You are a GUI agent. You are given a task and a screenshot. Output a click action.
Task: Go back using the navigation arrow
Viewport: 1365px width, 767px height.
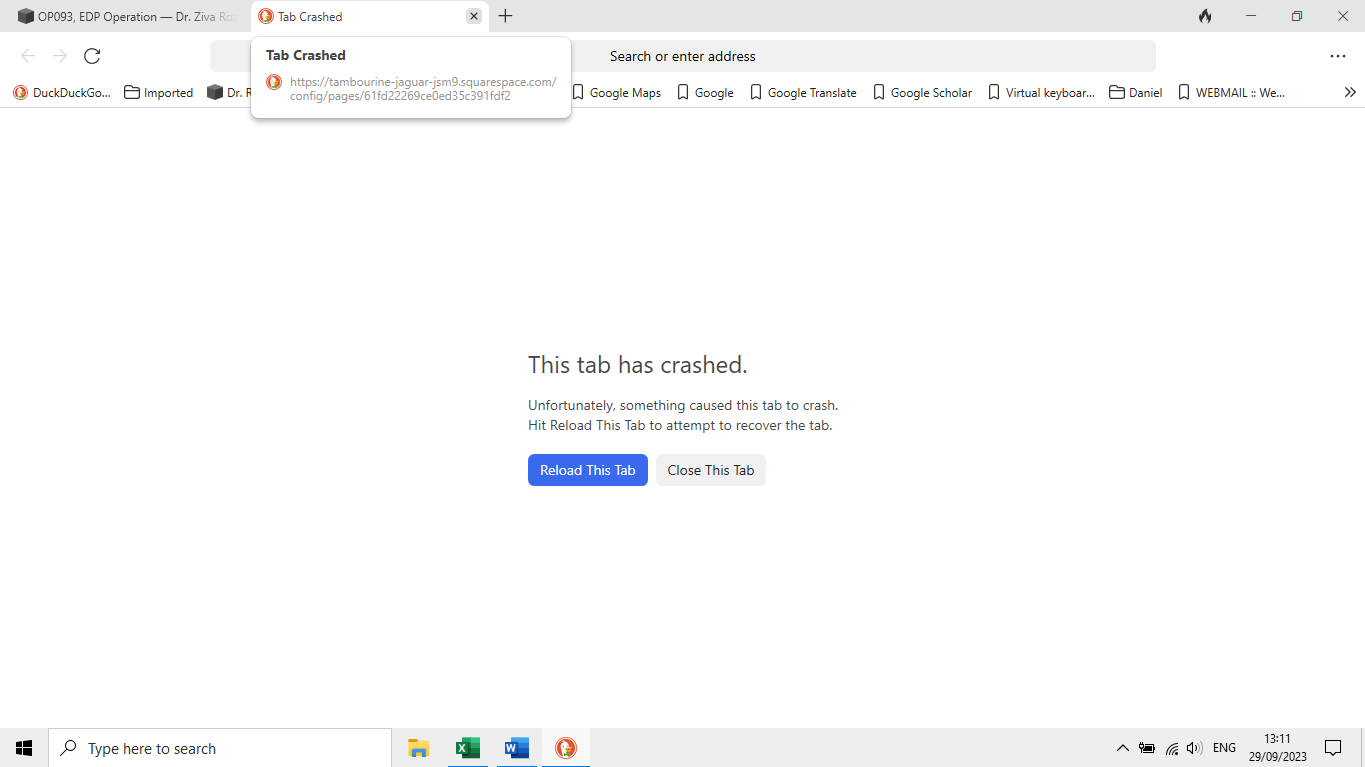coord(27,56)
